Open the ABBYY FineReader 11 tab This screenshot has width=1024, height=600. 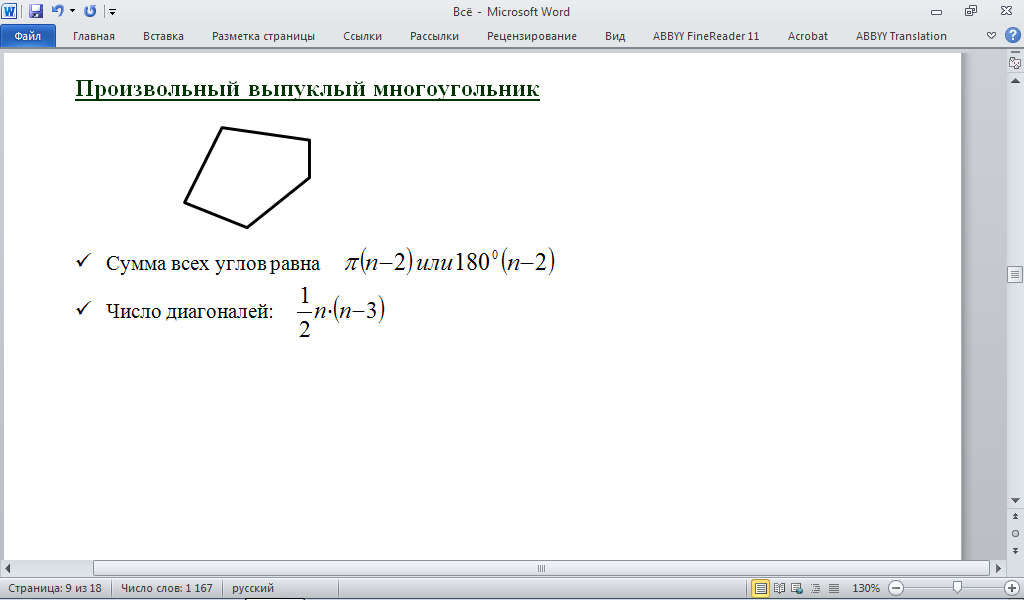[x=706, y=36]
